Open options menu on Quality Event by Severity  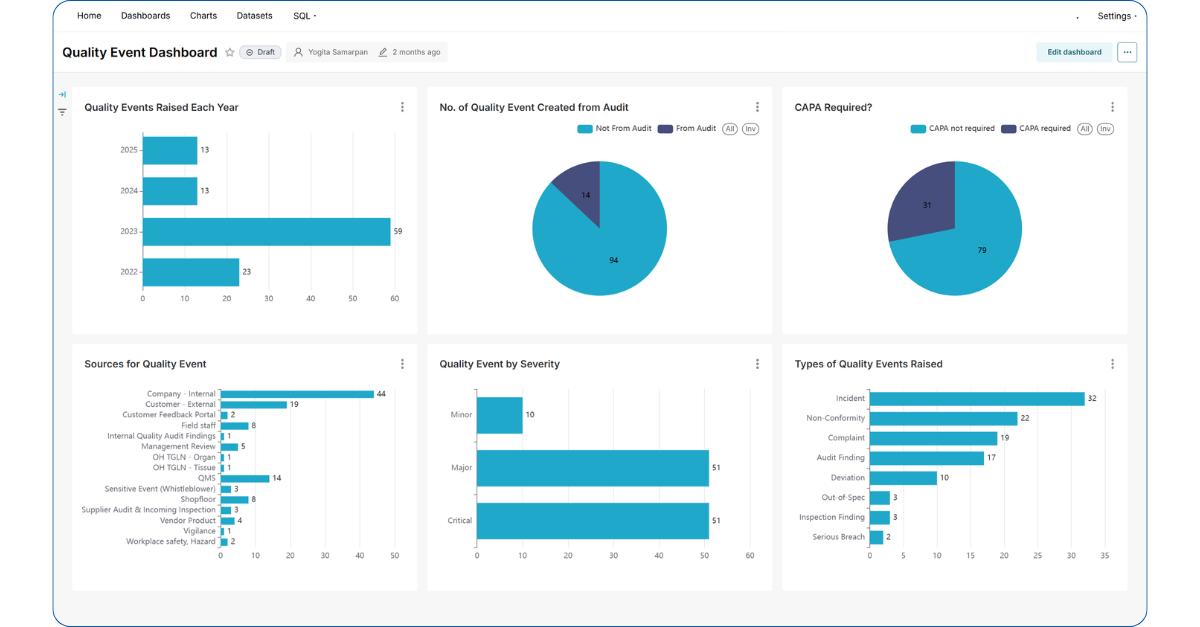[757, 363]
